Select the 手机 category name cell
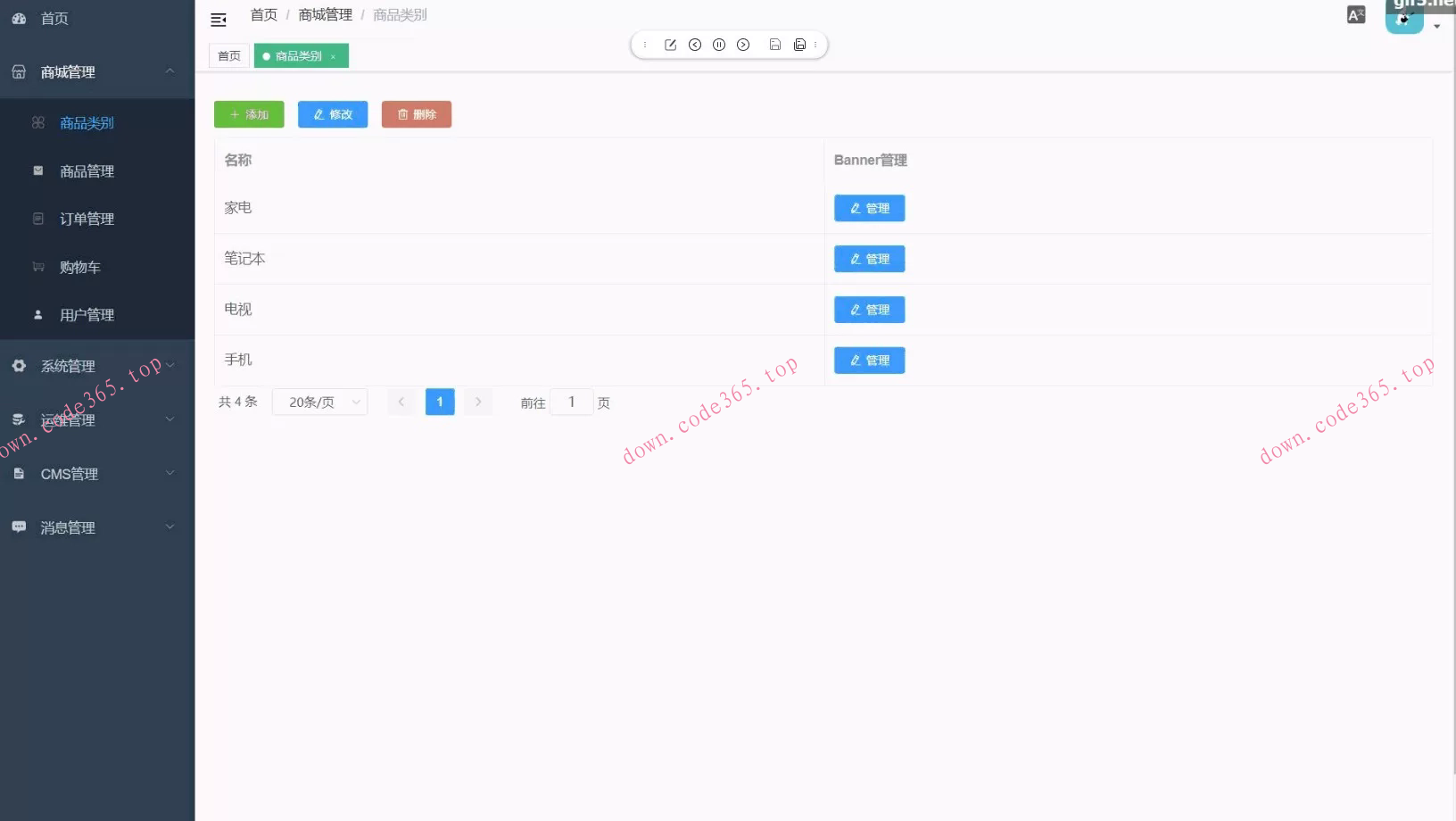The height and width of the screenshot is (821, 1456). point(519,361)
